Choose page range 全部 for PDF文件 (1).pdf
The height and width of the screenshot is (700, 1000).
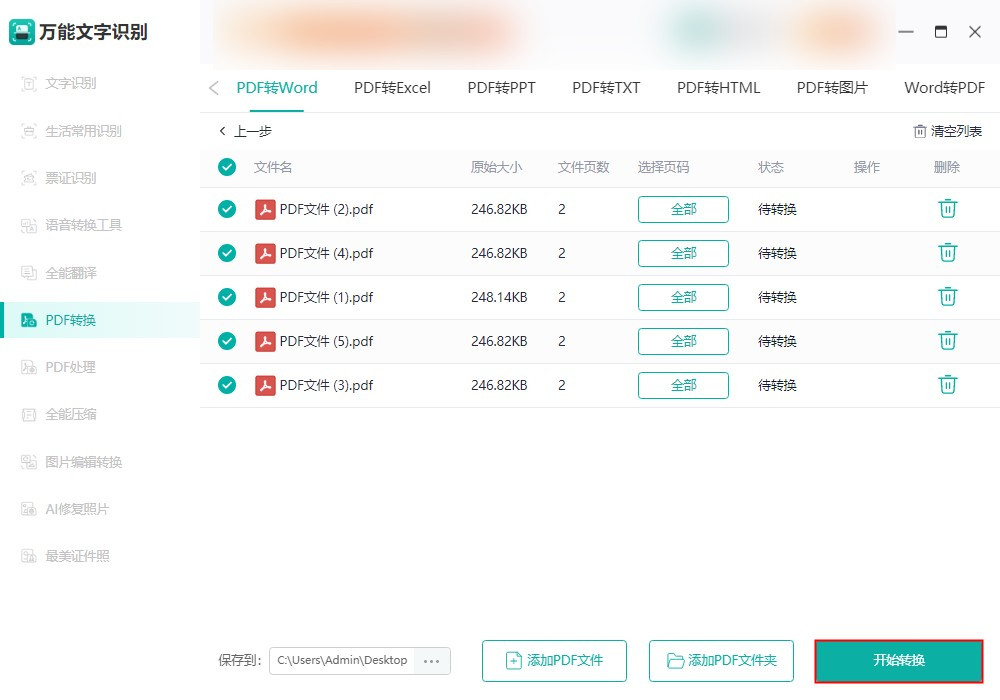tap(683, 297)
